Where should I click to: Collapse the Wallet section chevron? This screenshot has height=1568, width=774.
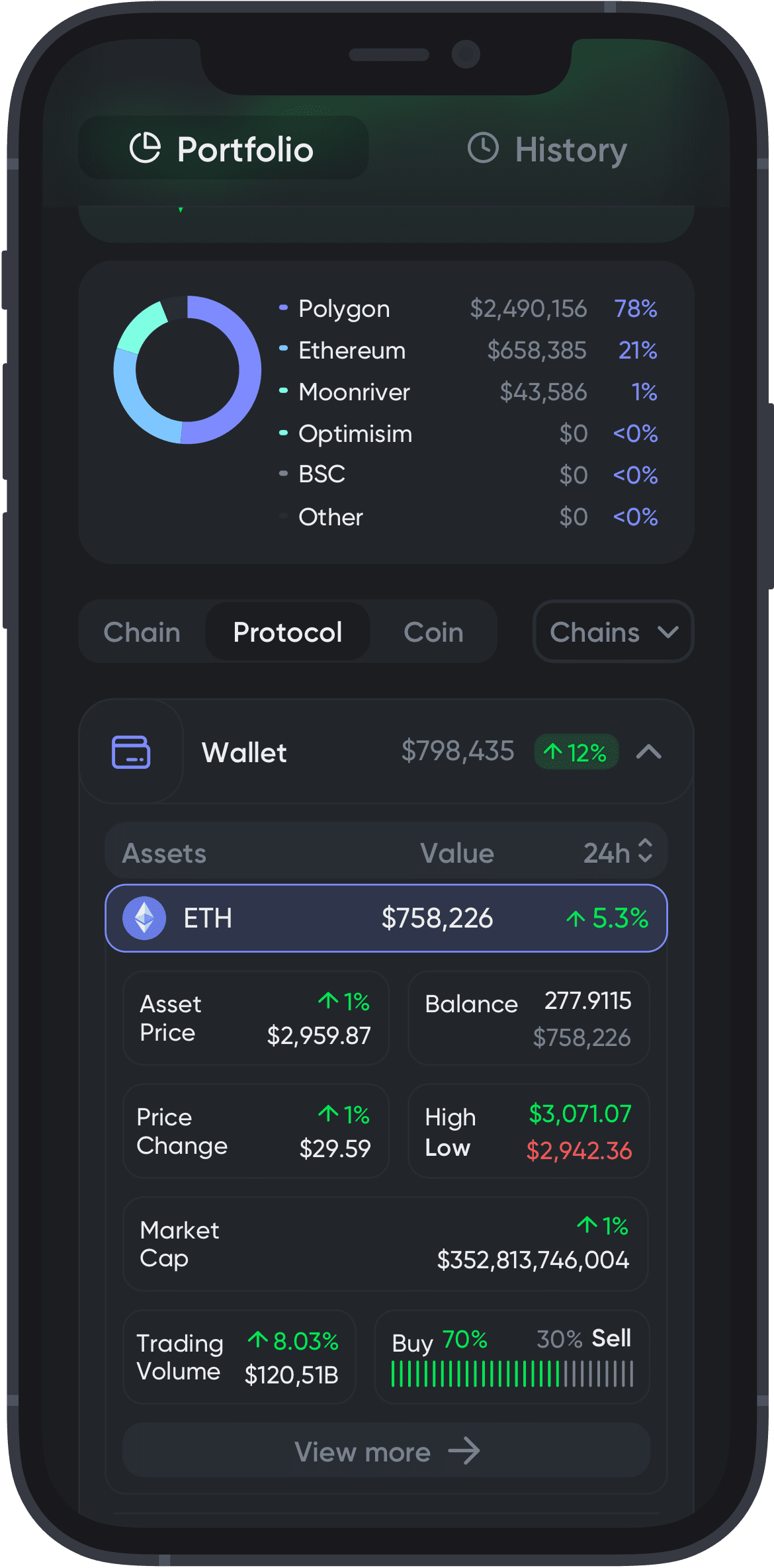649,752
